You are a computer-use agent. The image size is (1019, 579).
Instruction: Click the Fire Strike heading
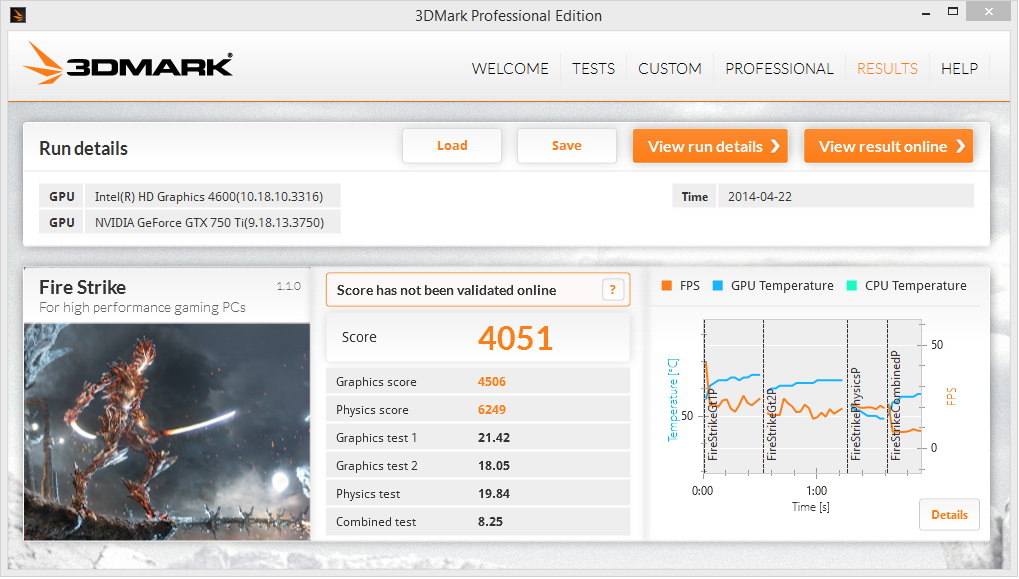83,287
